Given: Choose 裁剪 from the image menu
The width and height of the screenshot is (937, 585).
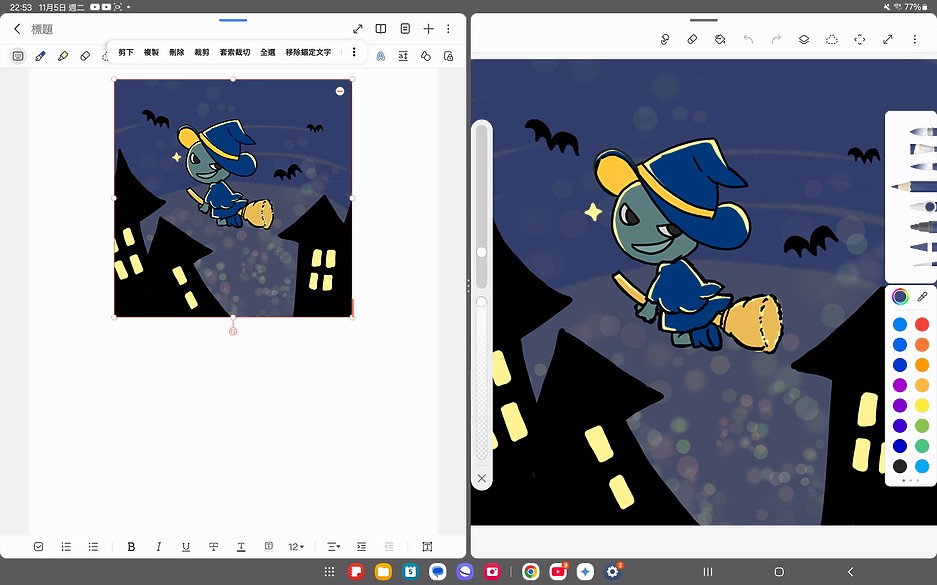Looking at the screenshot, I should click(202, 52).
